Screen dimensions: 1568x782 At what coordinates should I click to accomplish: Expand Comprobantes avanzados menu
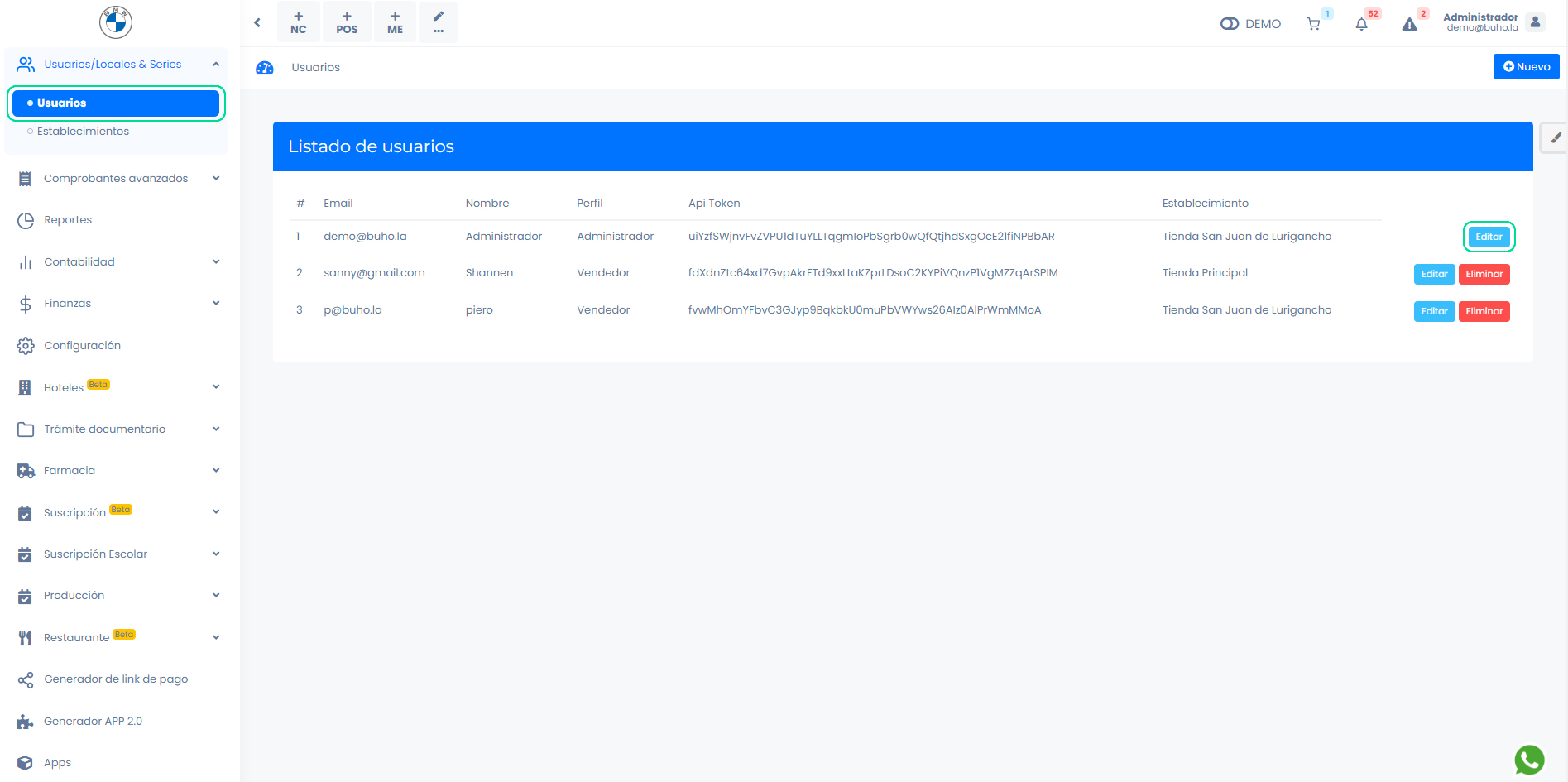click(116, 179)
